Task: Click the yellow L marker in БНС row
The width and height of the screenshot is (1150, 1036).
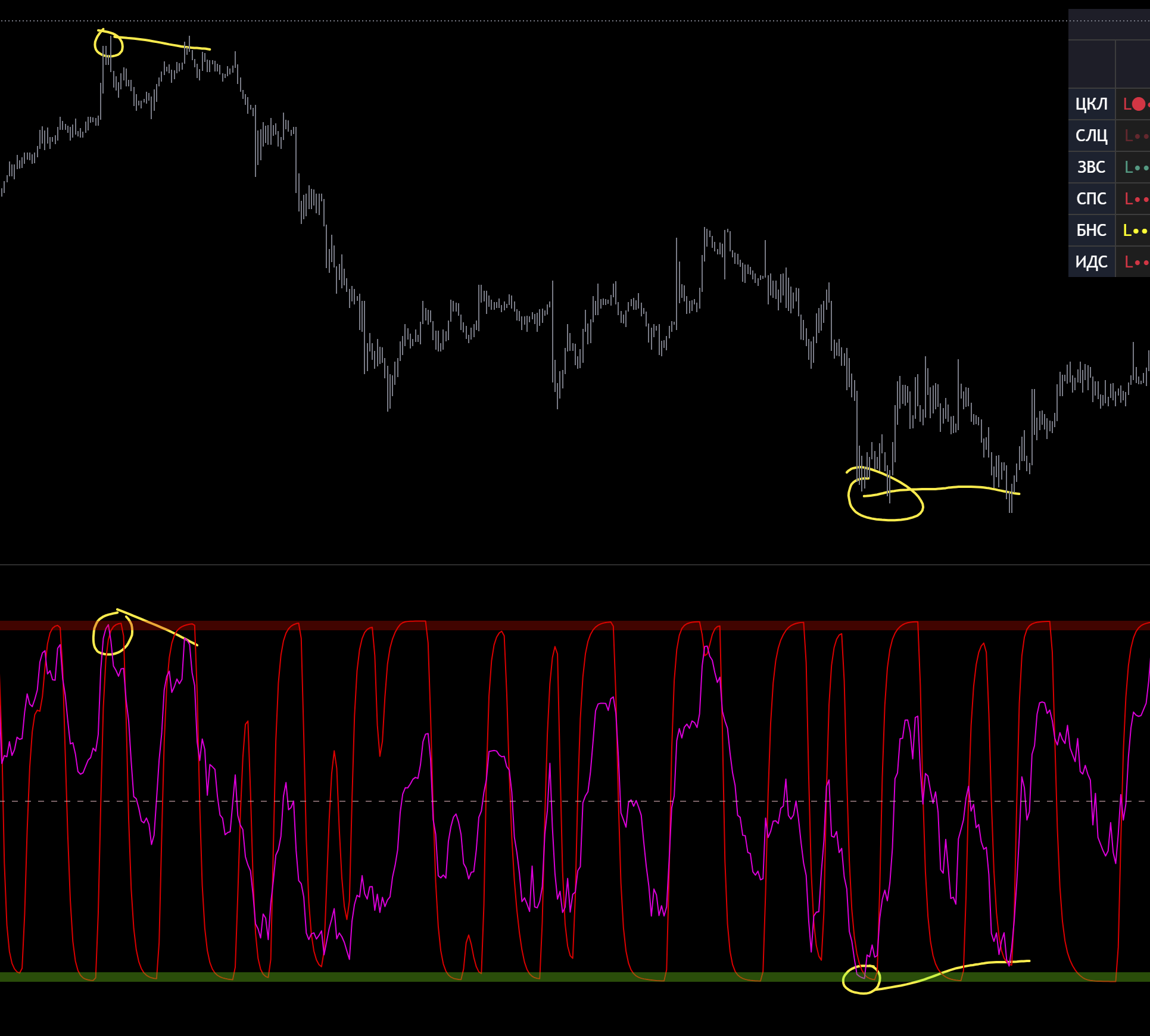Action: [x=1127, y=231]
